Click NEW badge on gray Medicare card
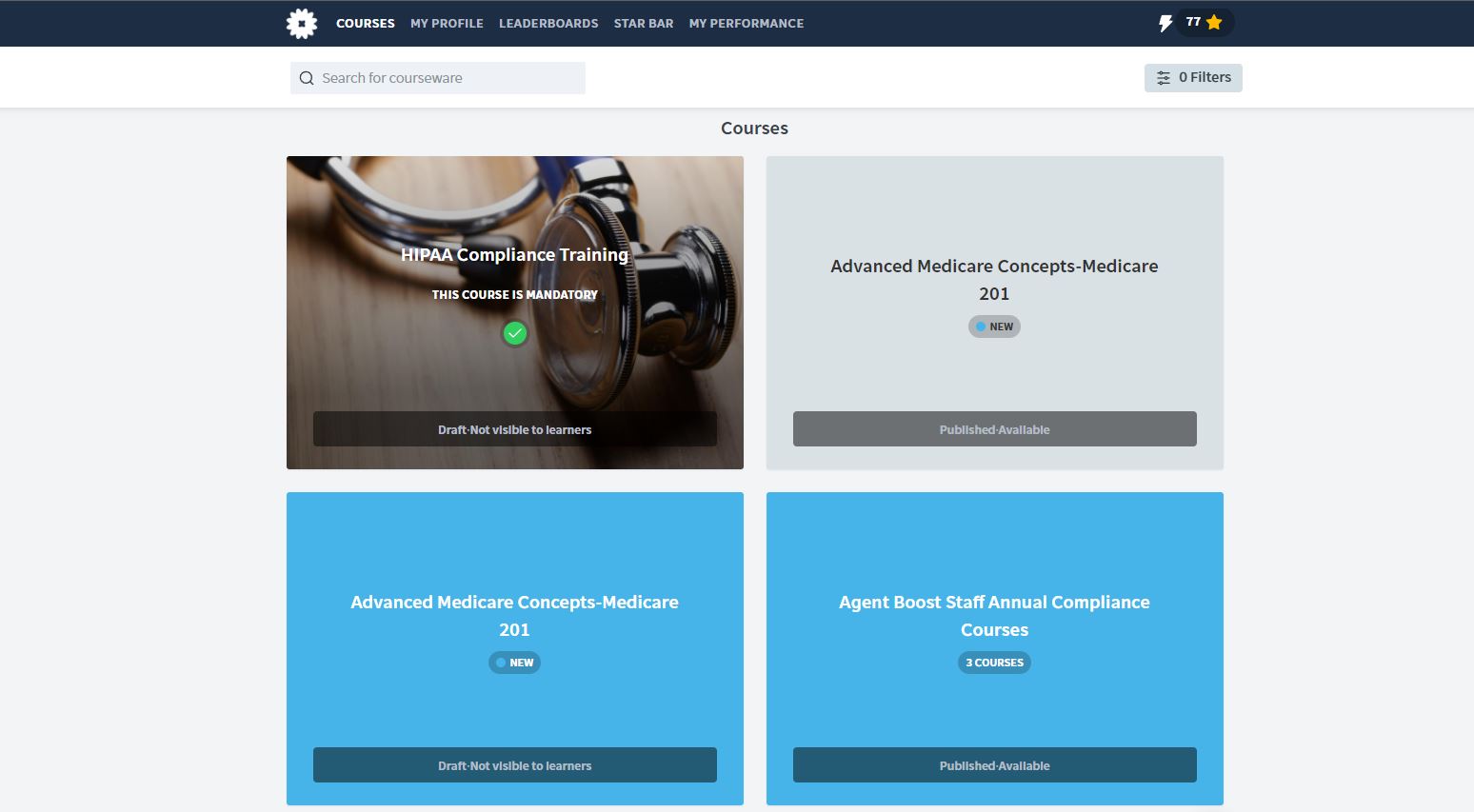1474x812 pixels. [x=994, y=327]
